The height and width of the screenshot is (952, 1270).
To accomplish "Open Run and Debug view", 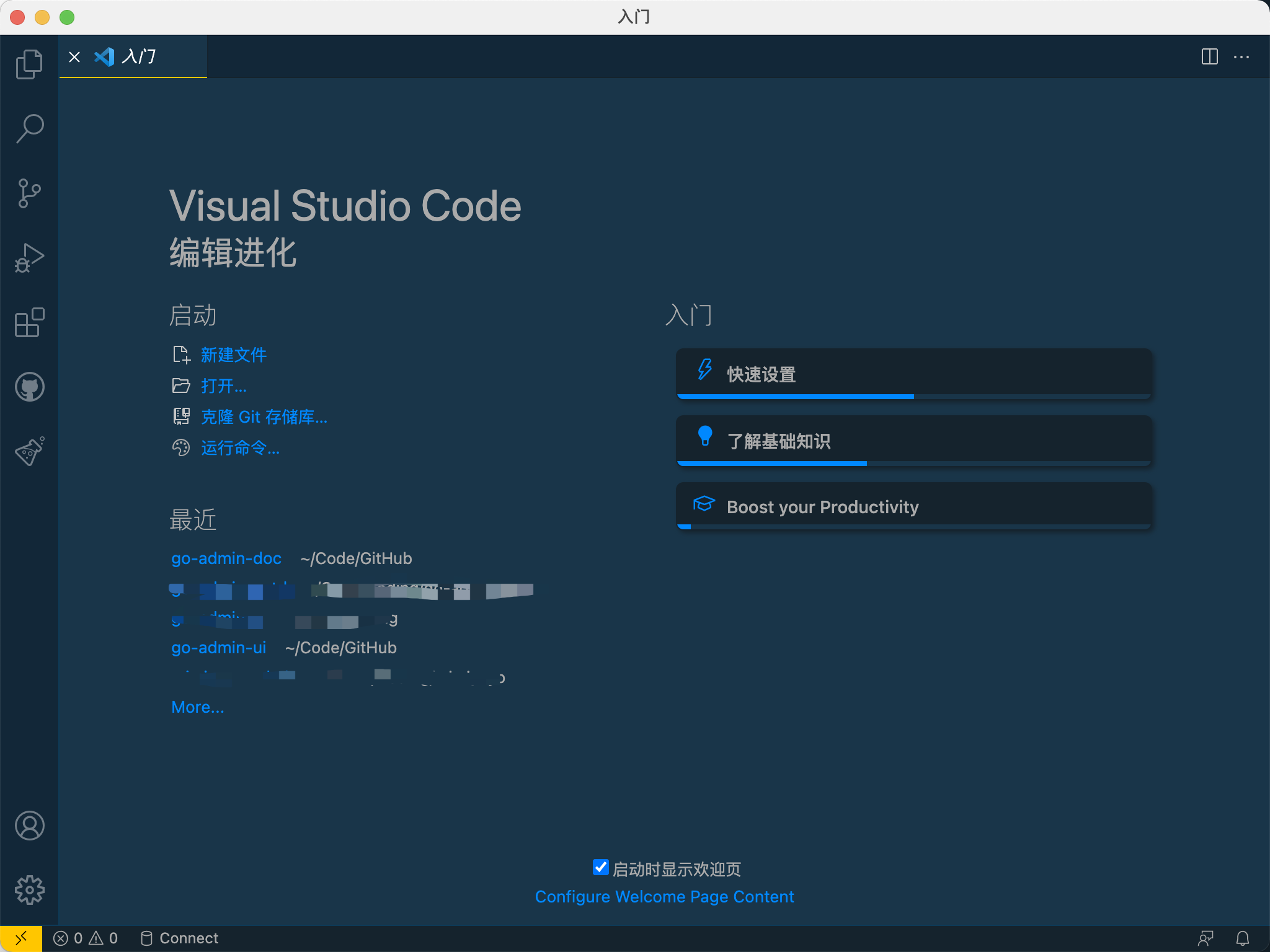I will point(29,257).
